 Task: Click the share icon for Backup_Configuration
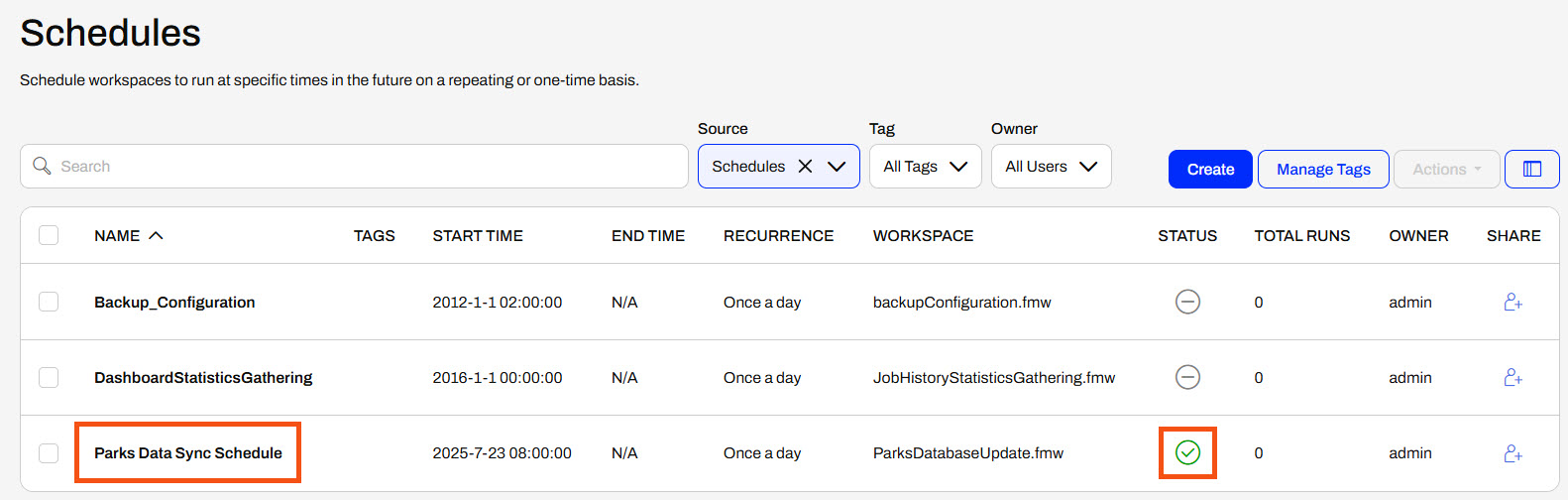coord(1512,302)
